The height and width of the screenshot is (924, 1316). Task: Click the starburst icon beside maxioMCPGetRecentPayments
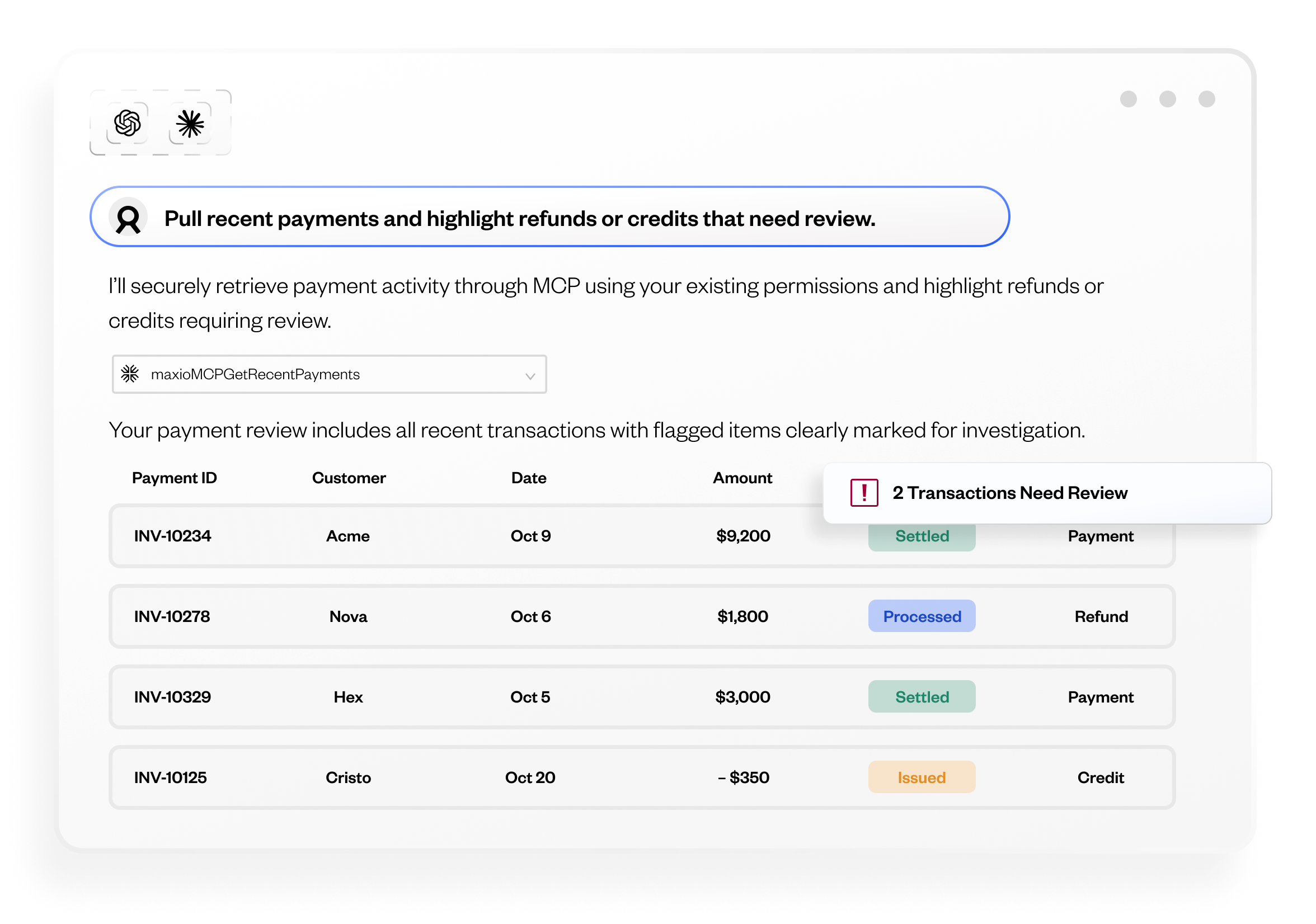(x=130, y=374)
